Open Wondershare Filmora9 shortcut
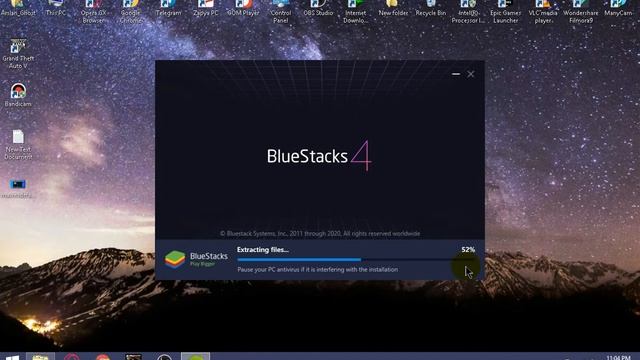Viewport: 640px width, 360px height. click(x=581, y=11)
